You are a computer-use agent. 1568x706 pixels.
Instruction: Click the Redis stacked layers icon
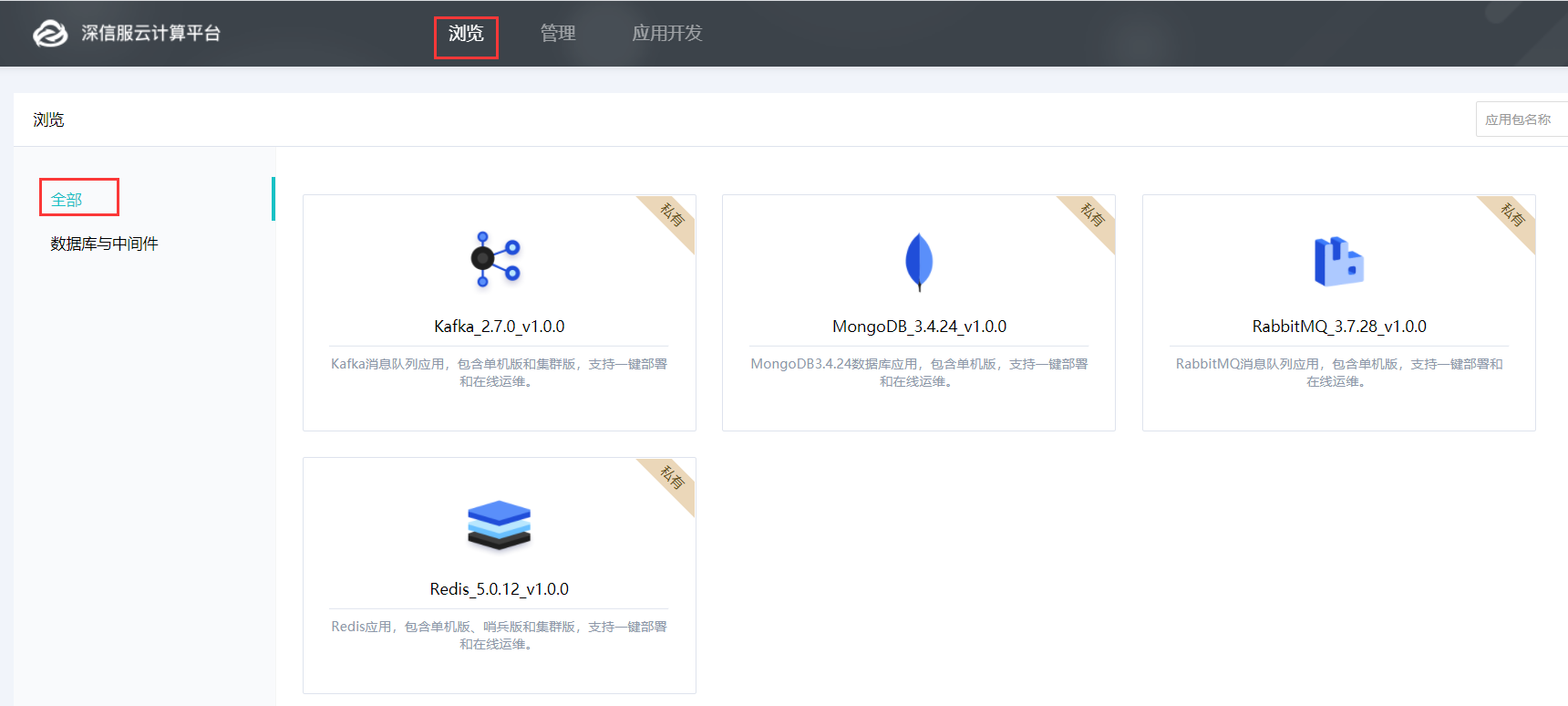[499, 524]
